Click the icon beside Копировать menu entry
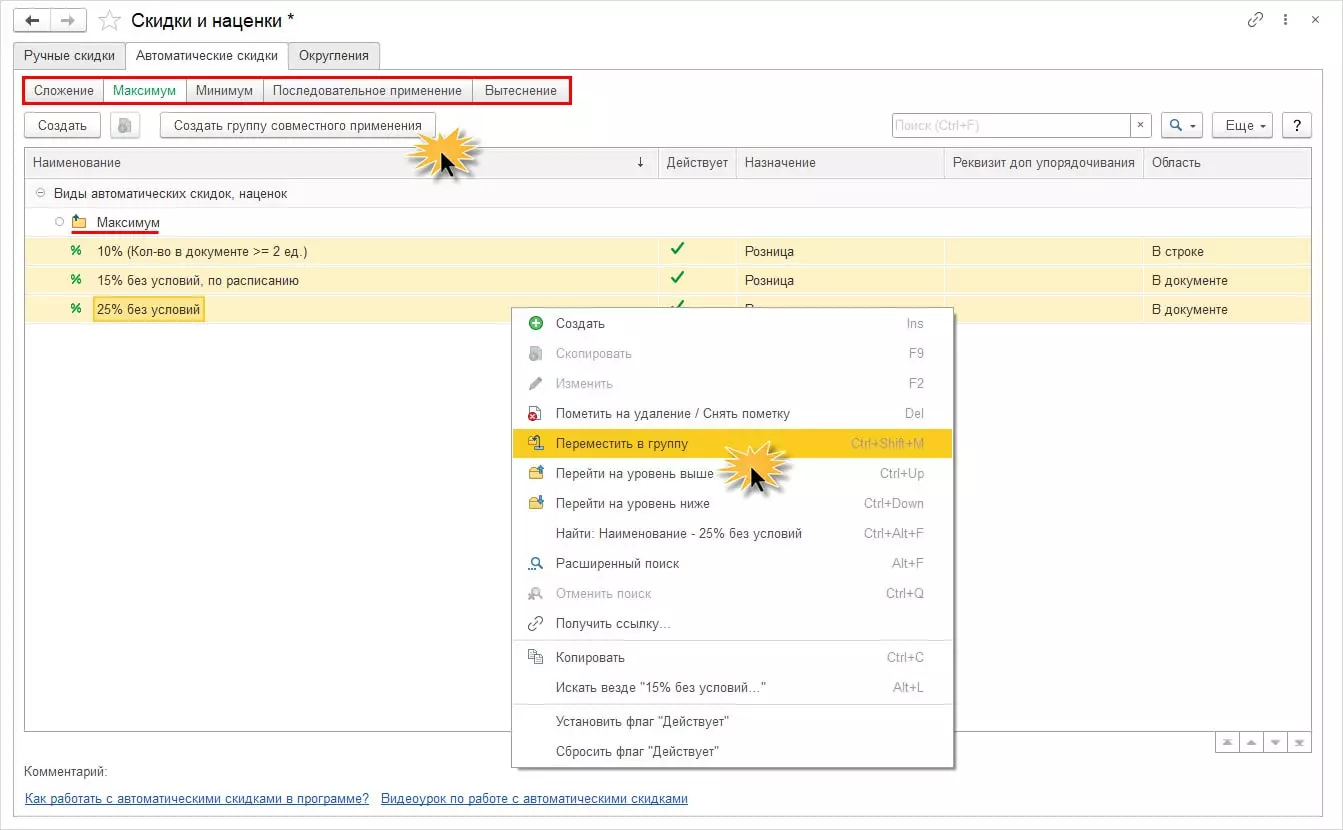This screenshot has height=830, width=1343. click(x=535, y=657)
